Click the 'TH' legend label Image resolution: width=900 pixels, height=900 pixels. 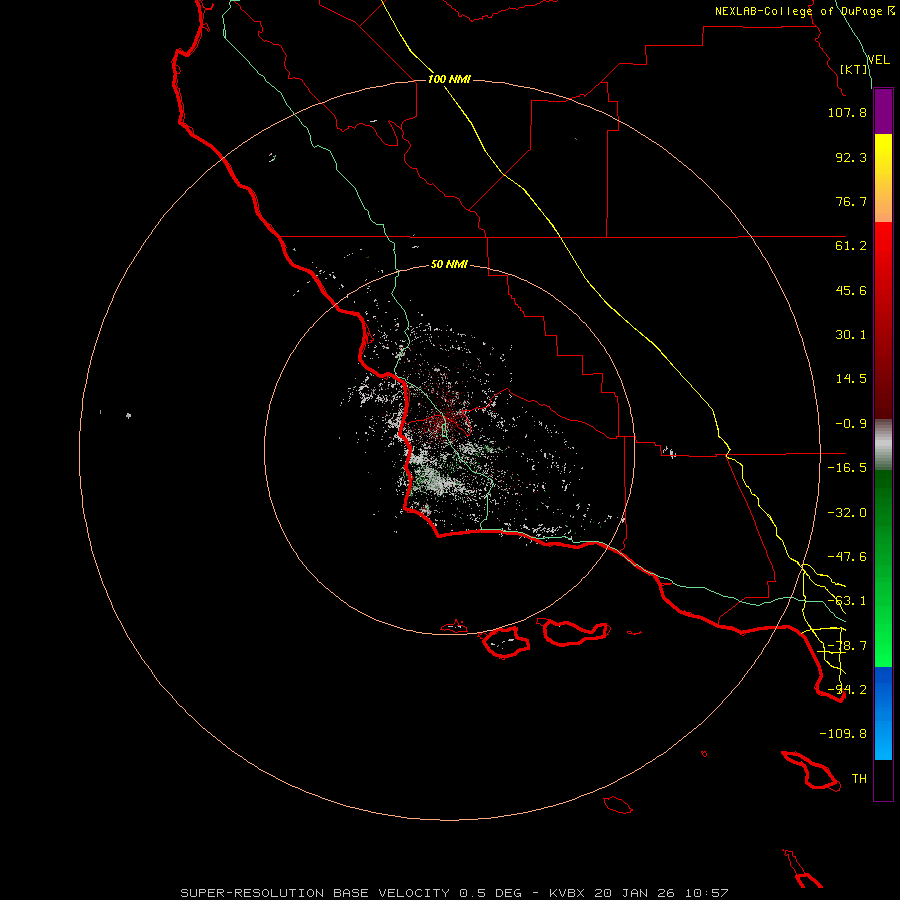[x=859, y=779]
